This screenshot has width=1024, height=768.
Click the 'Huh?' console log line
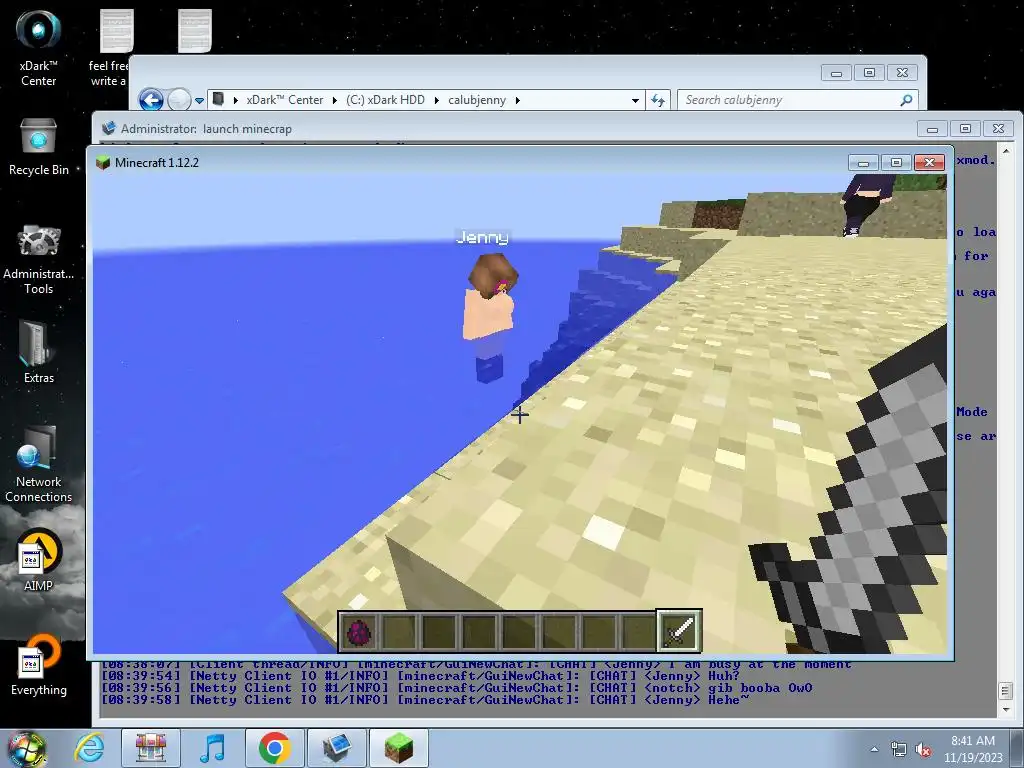point(421,676)
